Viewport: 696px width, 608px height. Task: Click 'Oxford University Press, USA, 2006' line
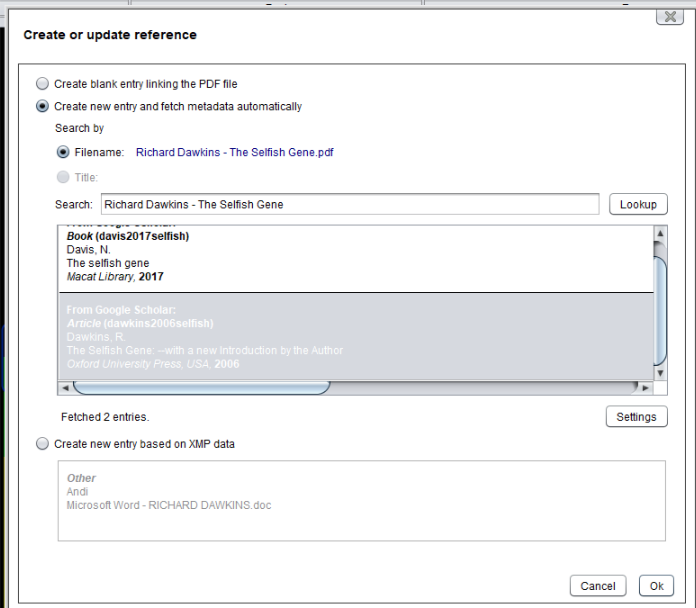(153, 364)
